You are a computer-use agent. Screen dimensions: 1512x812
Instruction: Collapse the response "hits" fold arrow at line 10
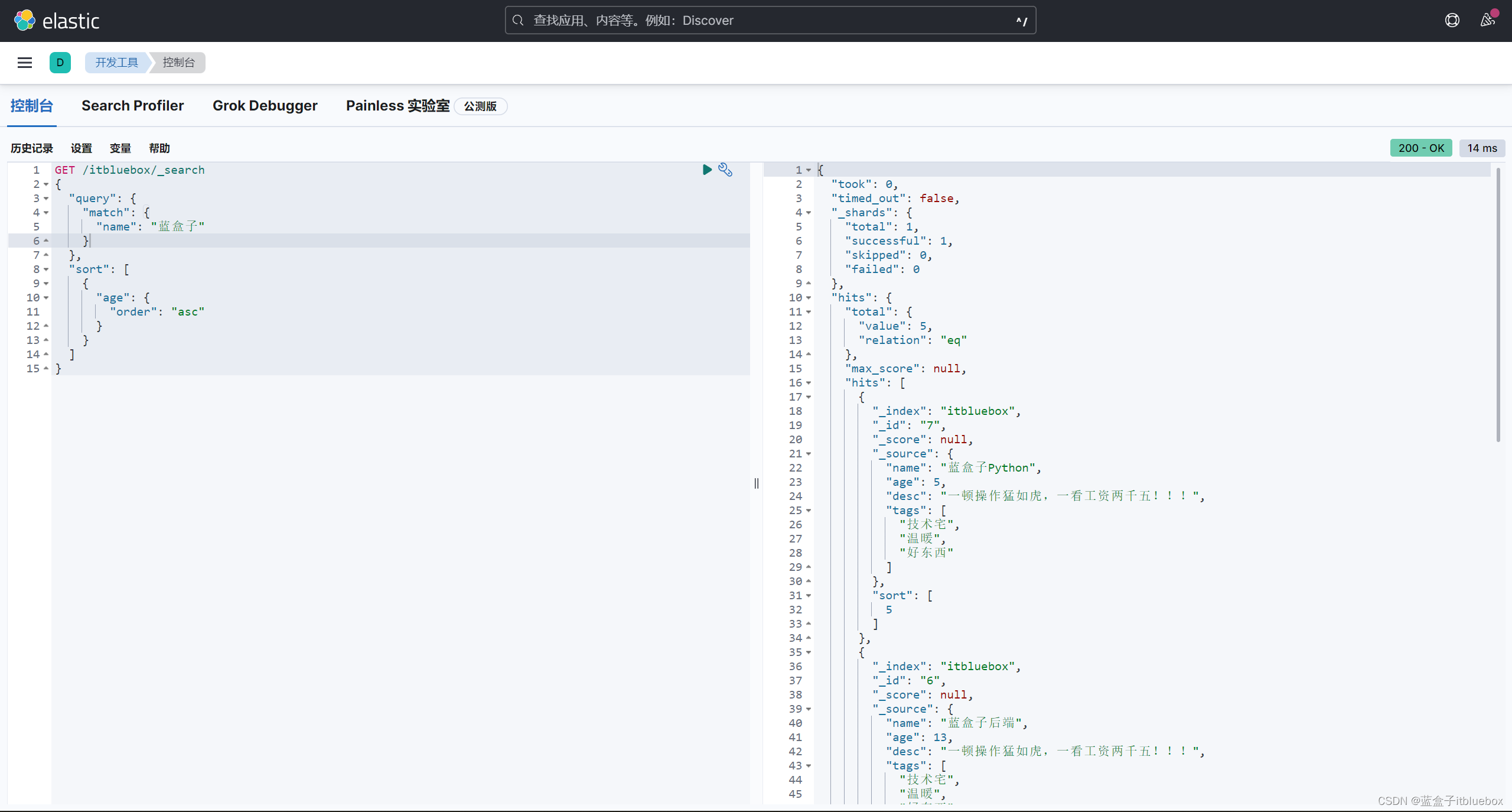pyautogui.click(x=809, y=298)
